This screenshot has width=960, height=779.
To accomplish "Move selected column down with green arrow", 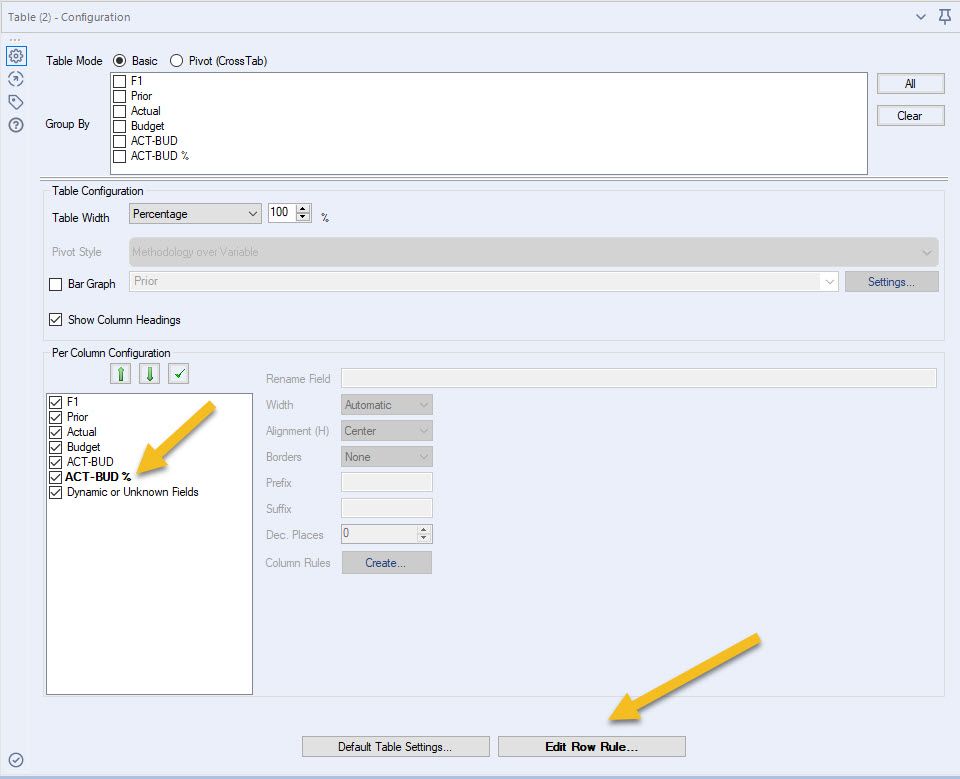I will [x=149, y=374].
